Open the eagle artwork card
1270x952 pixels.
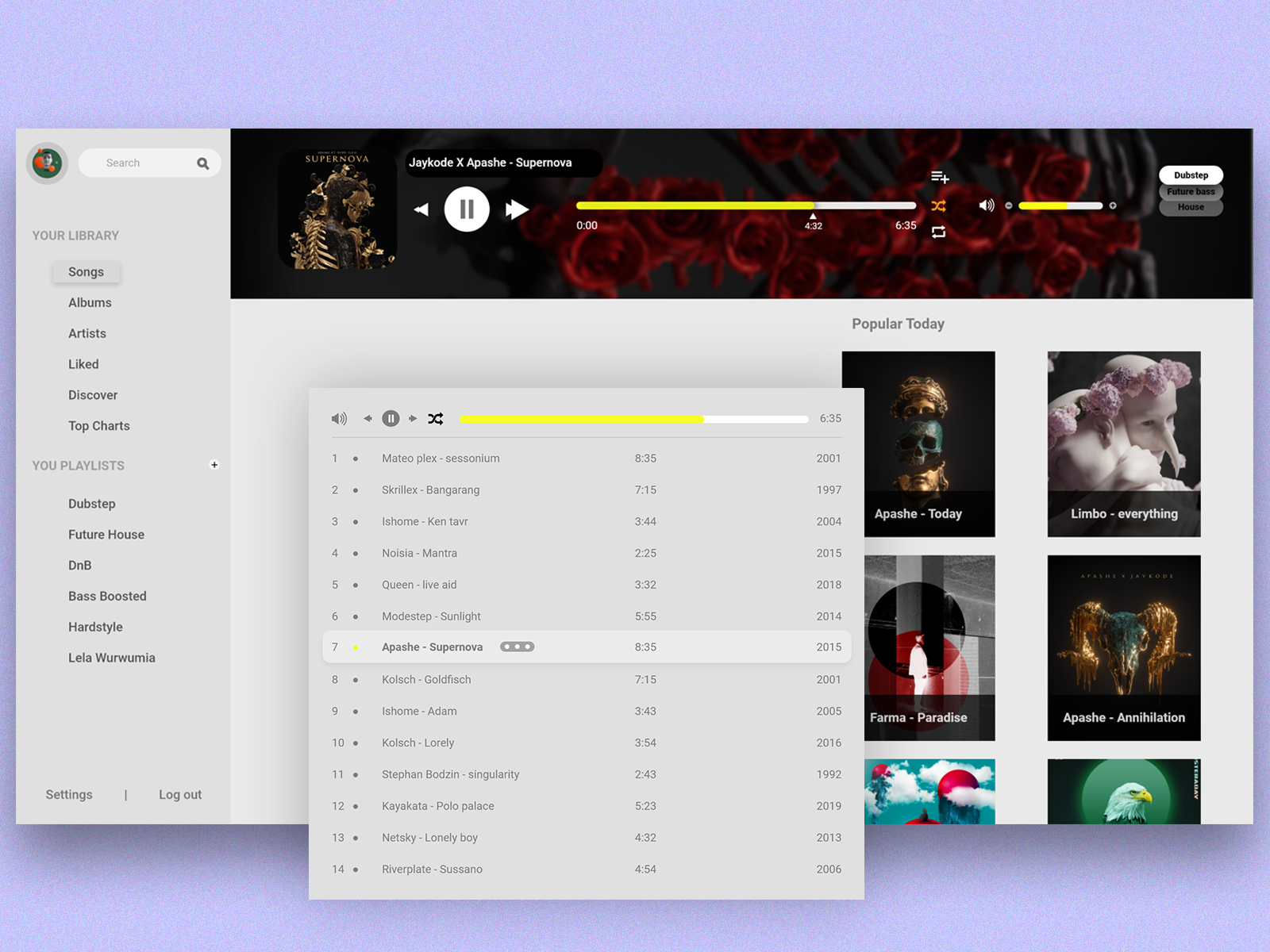point(1124,792)
